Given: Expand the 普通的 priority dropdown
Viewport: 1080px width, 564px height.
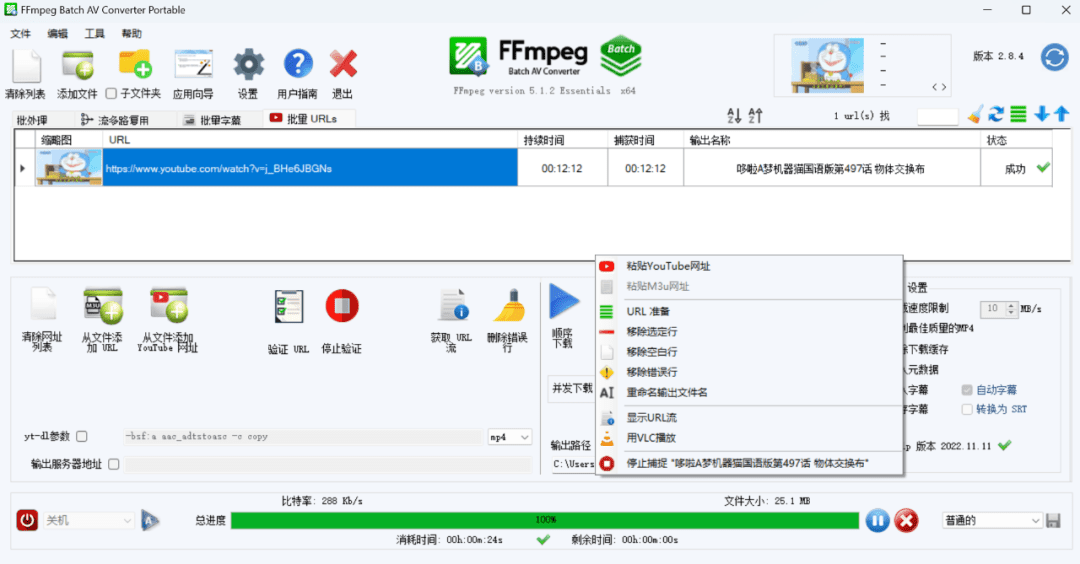Looking at the screenshot, I should tap(992, 520).
